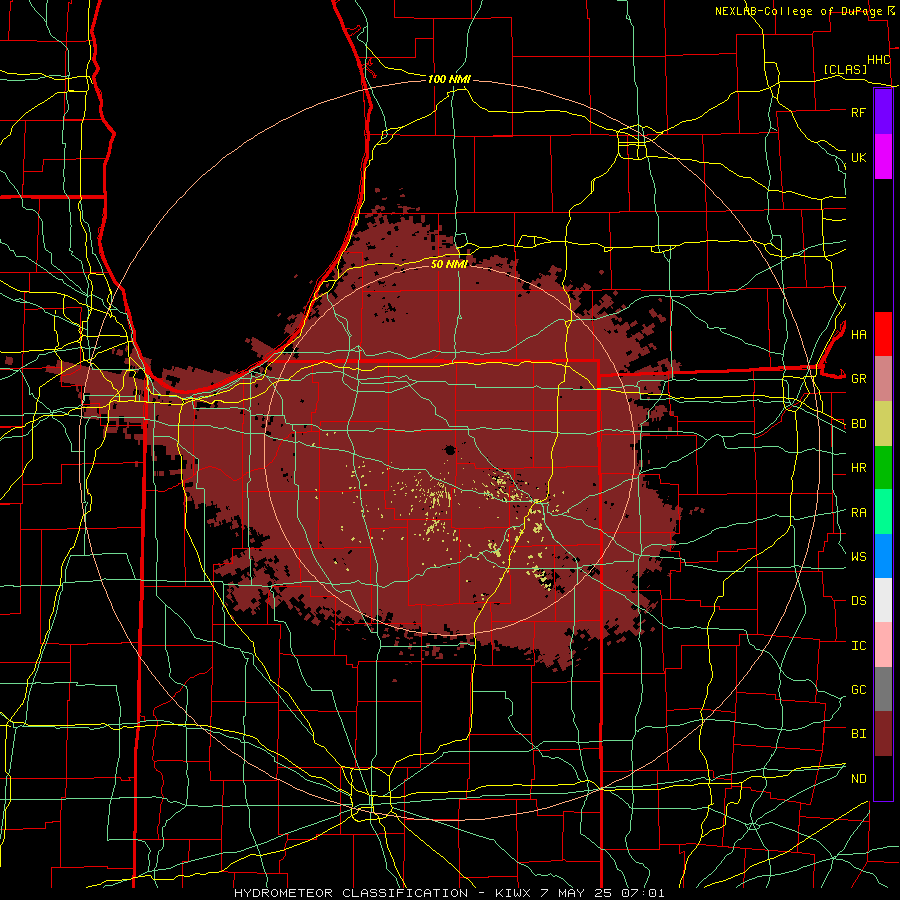The width and height of the screenshot is (900, 900).
Task: Click the UK legend label
Action: coord(858,157)
